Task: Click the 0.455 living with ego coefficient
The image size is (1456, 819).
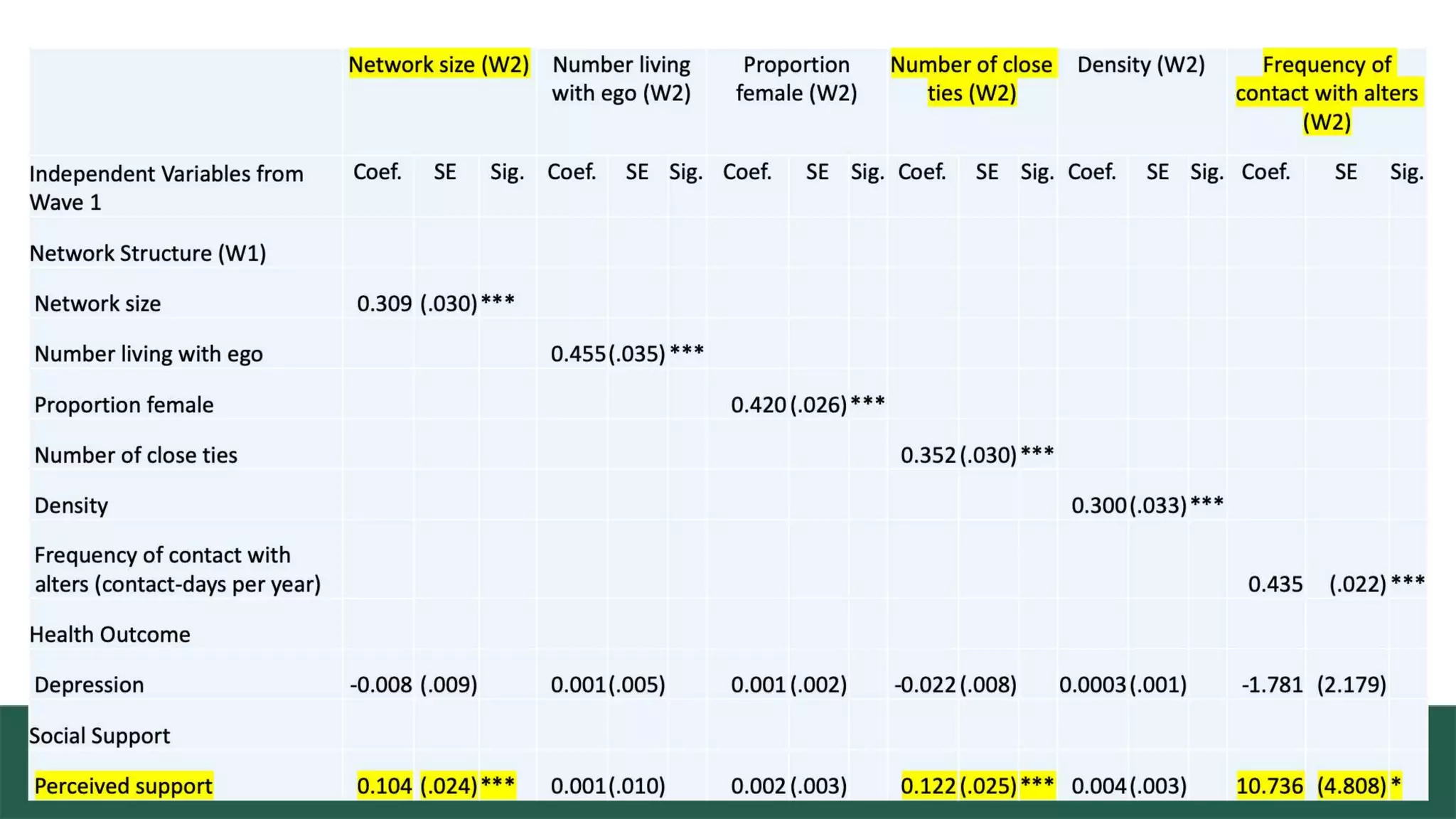Action: click(578, 354)
